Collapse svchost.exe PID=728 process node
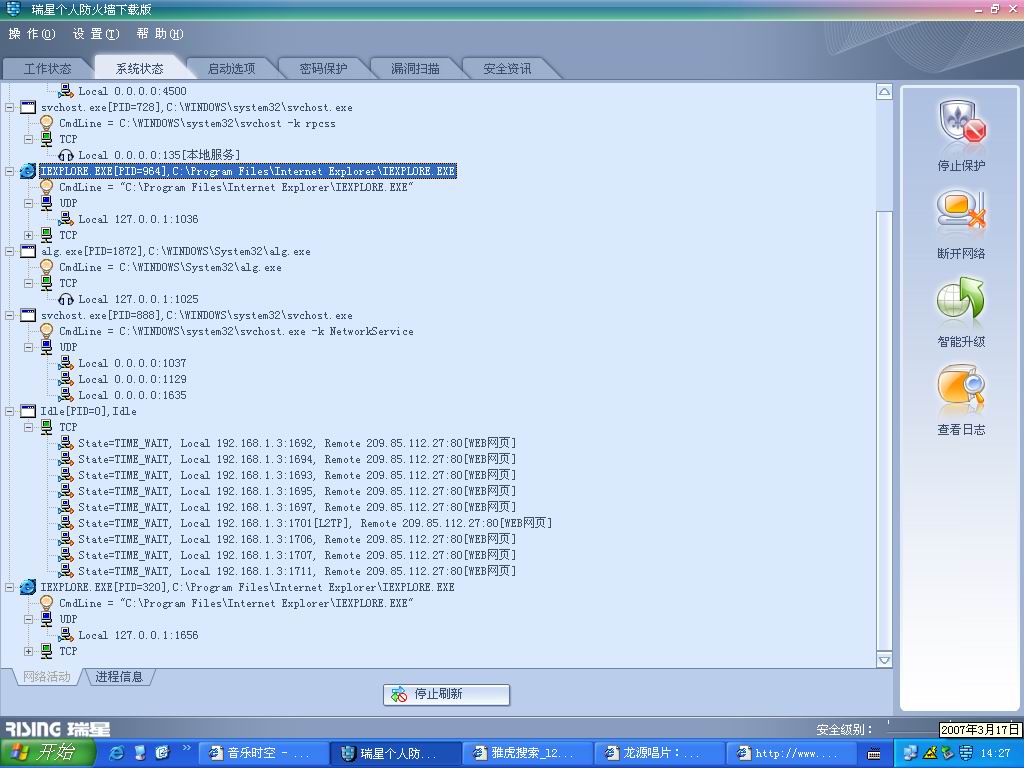The image size is (1024, 768). click(x=10, y=107)
